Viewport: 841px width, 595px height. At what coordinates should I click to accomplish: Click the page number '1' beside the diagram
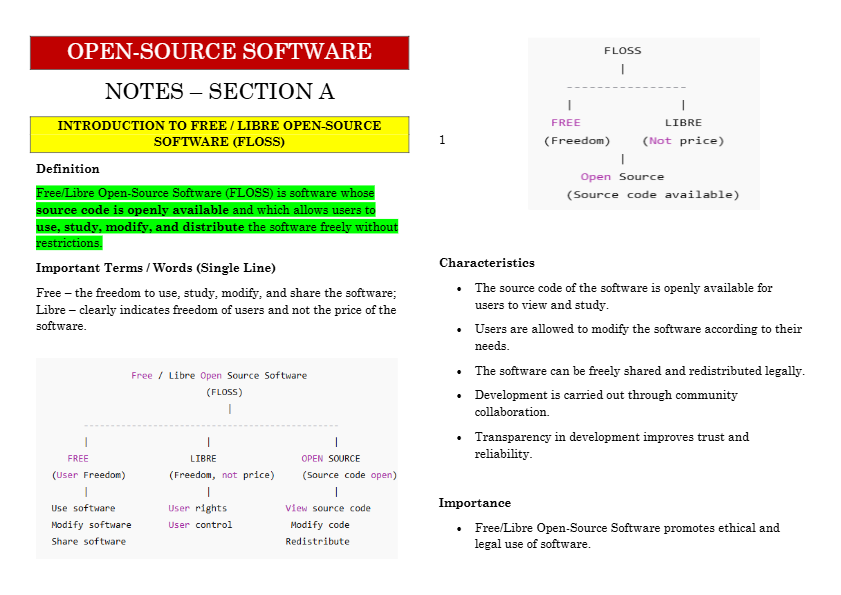coord(442,140)
